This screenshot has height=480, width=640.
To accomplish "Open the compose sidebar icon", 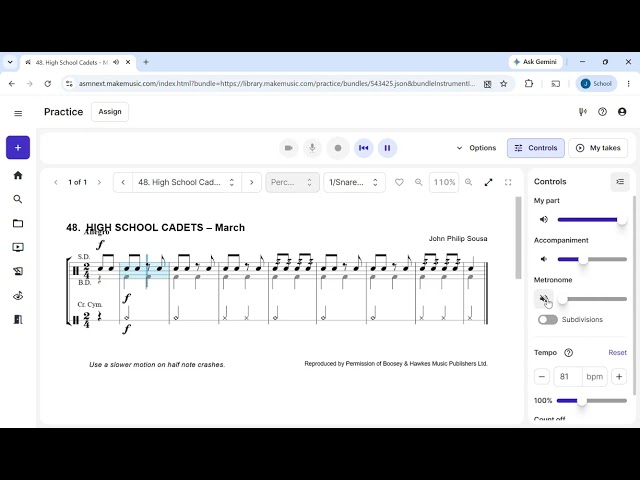I will tap(18, 271).
